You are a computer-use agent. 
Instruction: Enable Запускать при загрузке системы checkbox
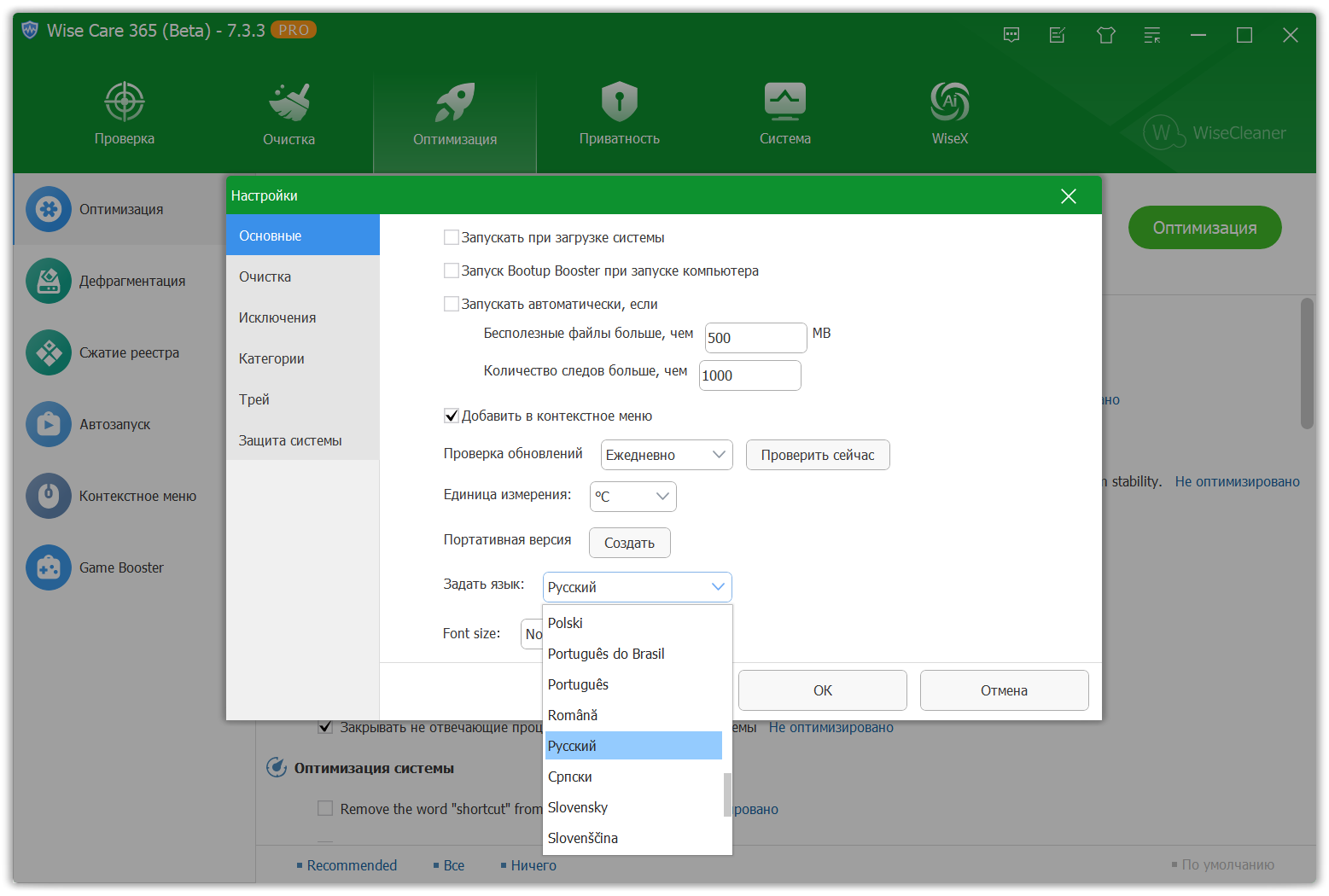(452, 237)
